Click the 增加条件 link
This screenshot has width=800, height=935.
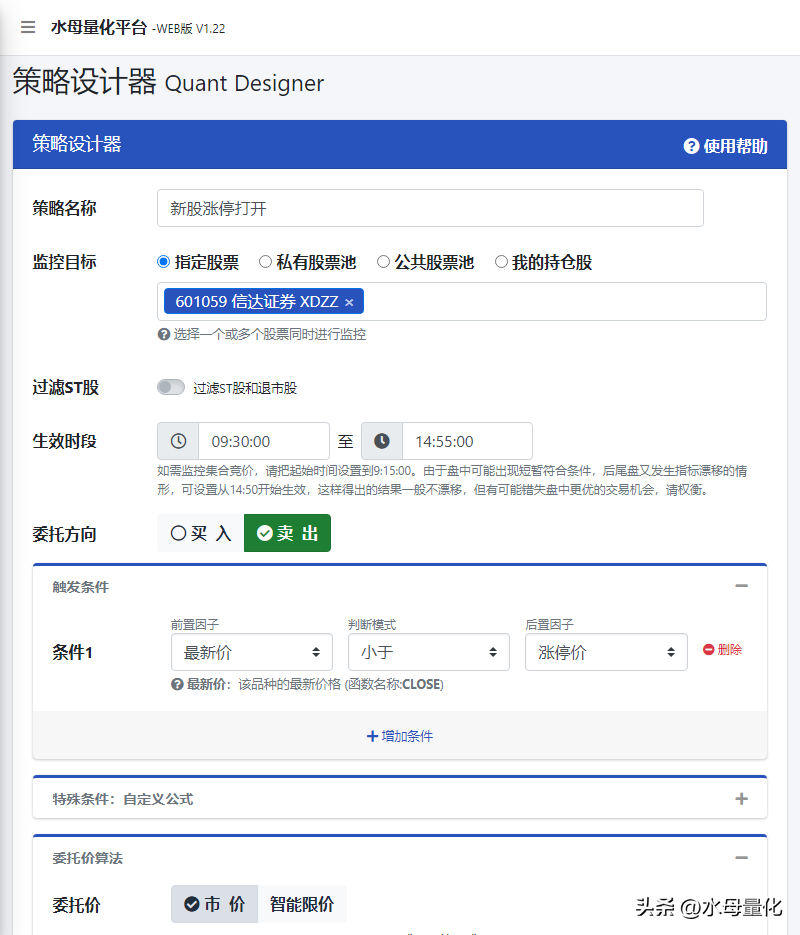(400, 736)
